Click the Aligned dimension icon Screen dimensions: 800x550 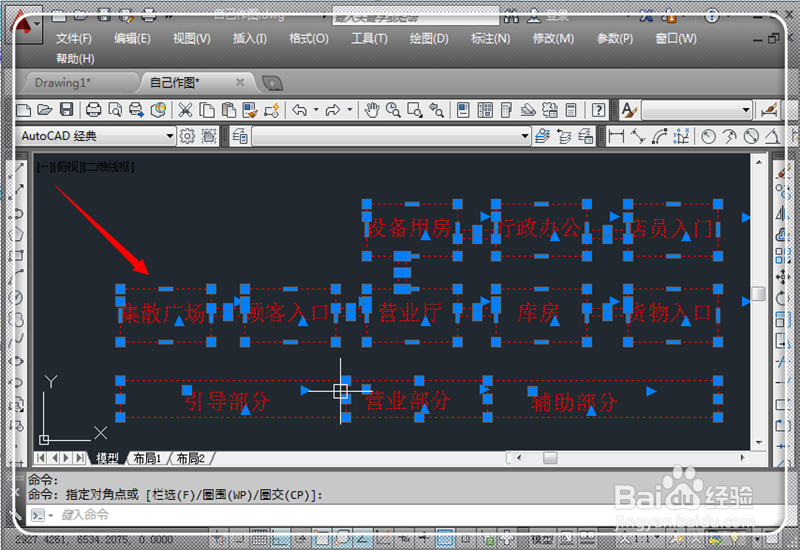pyautogui.click(x=638, y=136)
